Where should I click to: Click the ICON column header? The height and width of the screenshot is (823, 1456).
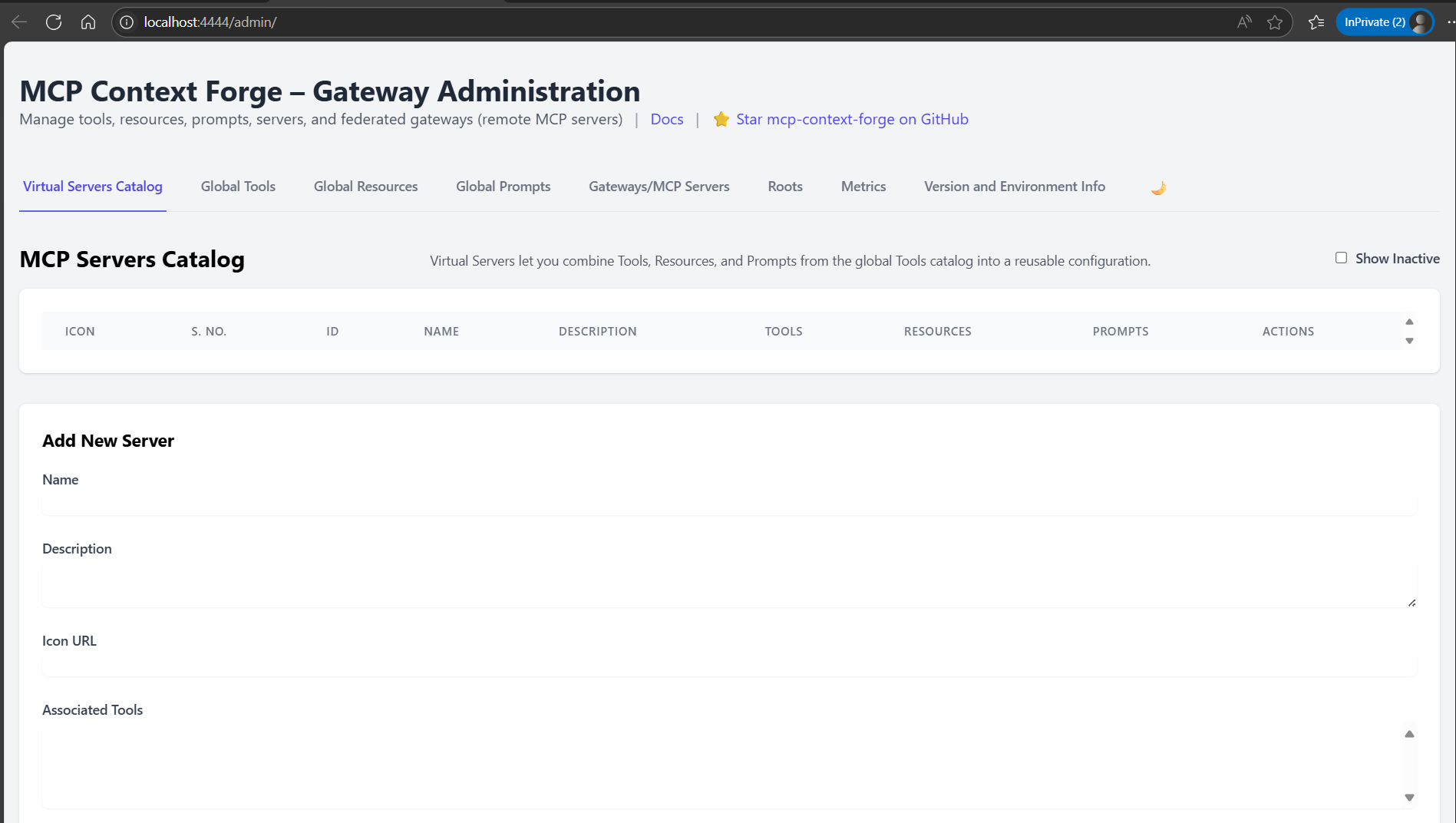[x=80, y=332]
